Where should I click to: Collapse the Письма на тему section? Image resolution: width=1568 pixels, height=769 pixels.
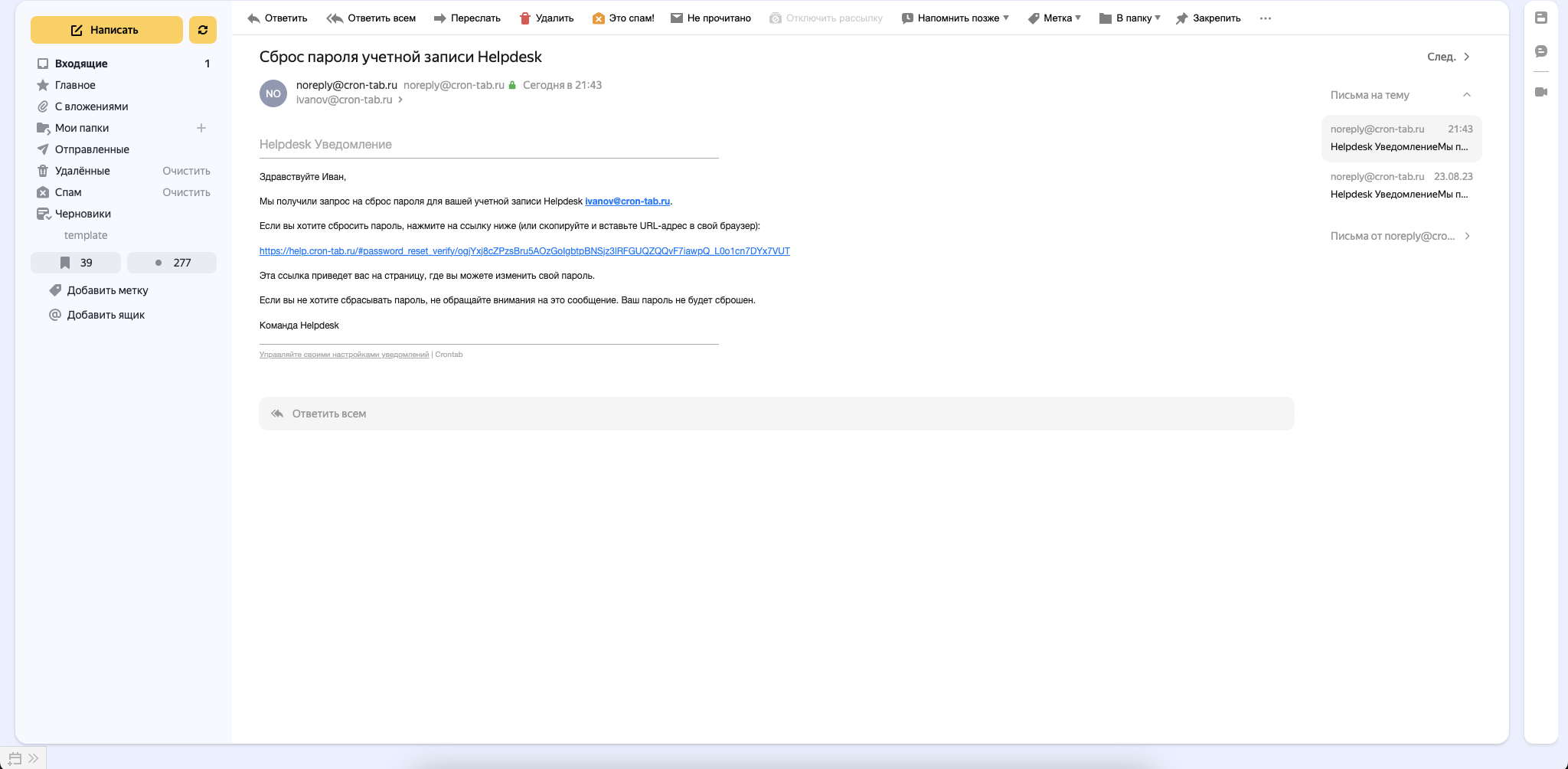[x=1467, y=95]
